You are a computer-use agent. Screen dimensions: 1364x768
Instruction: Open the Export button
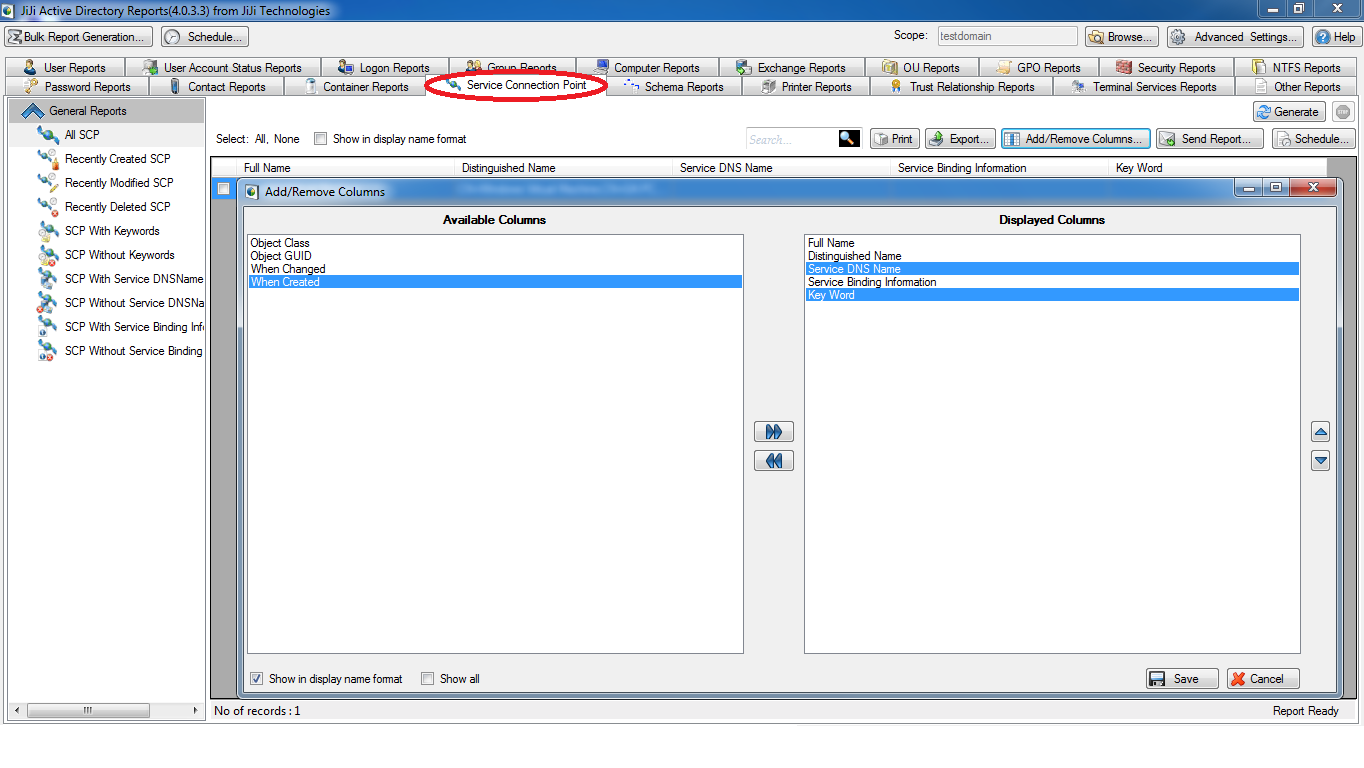[961, 139]
